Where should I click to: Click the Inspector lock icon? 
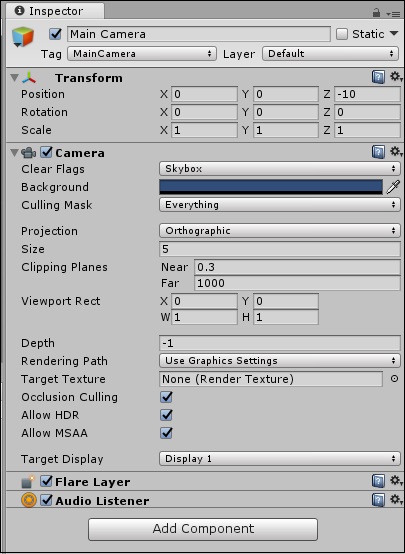376,13
